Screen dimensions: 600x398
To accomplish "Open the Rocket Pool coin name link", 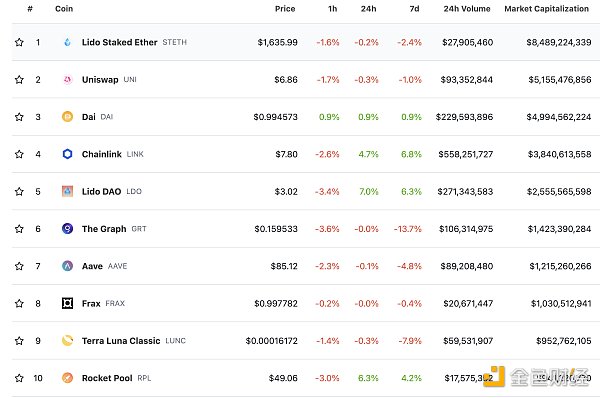I will click(x=107, y=378).
